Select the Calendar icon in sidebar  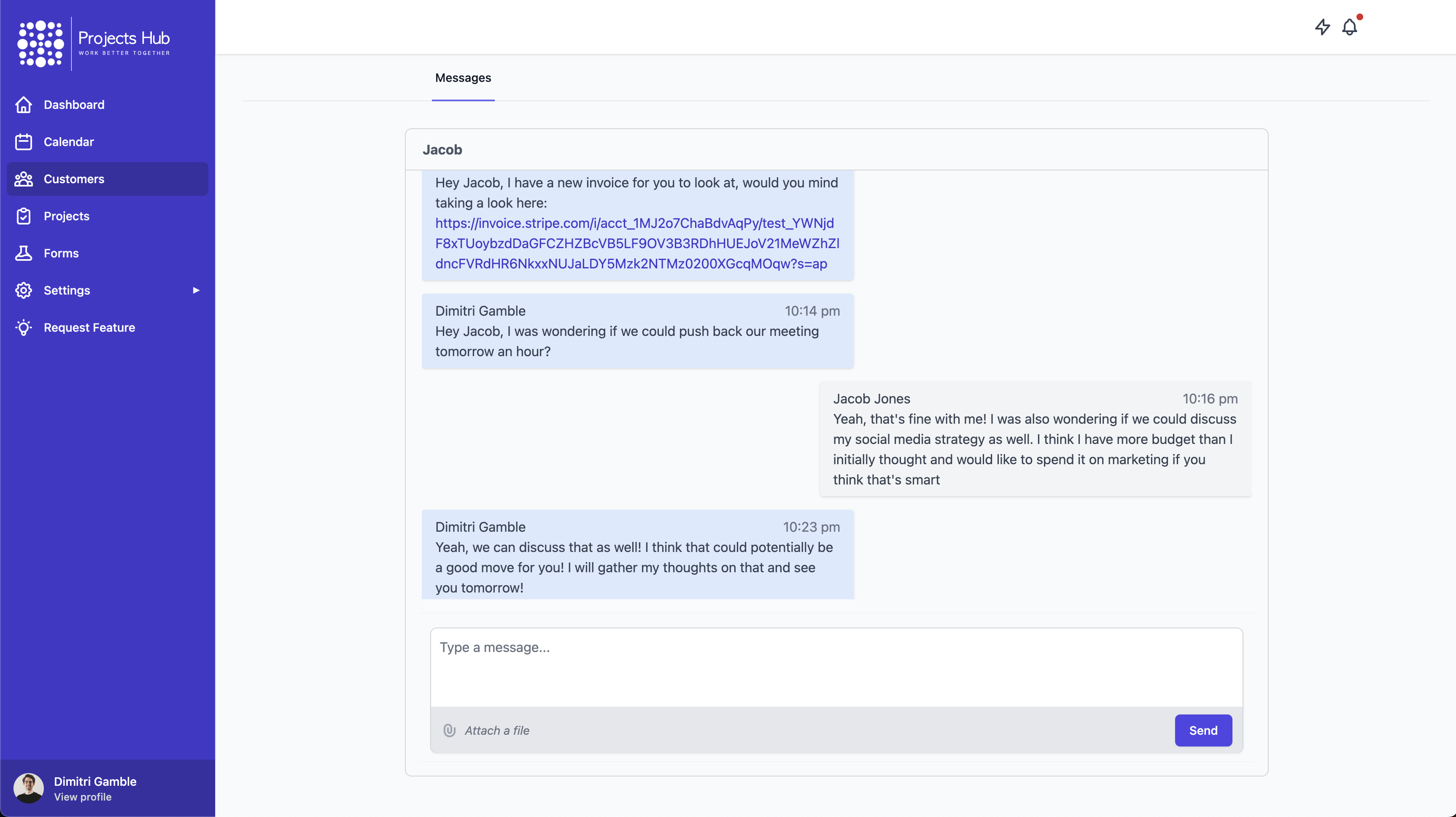coord(24,142)
